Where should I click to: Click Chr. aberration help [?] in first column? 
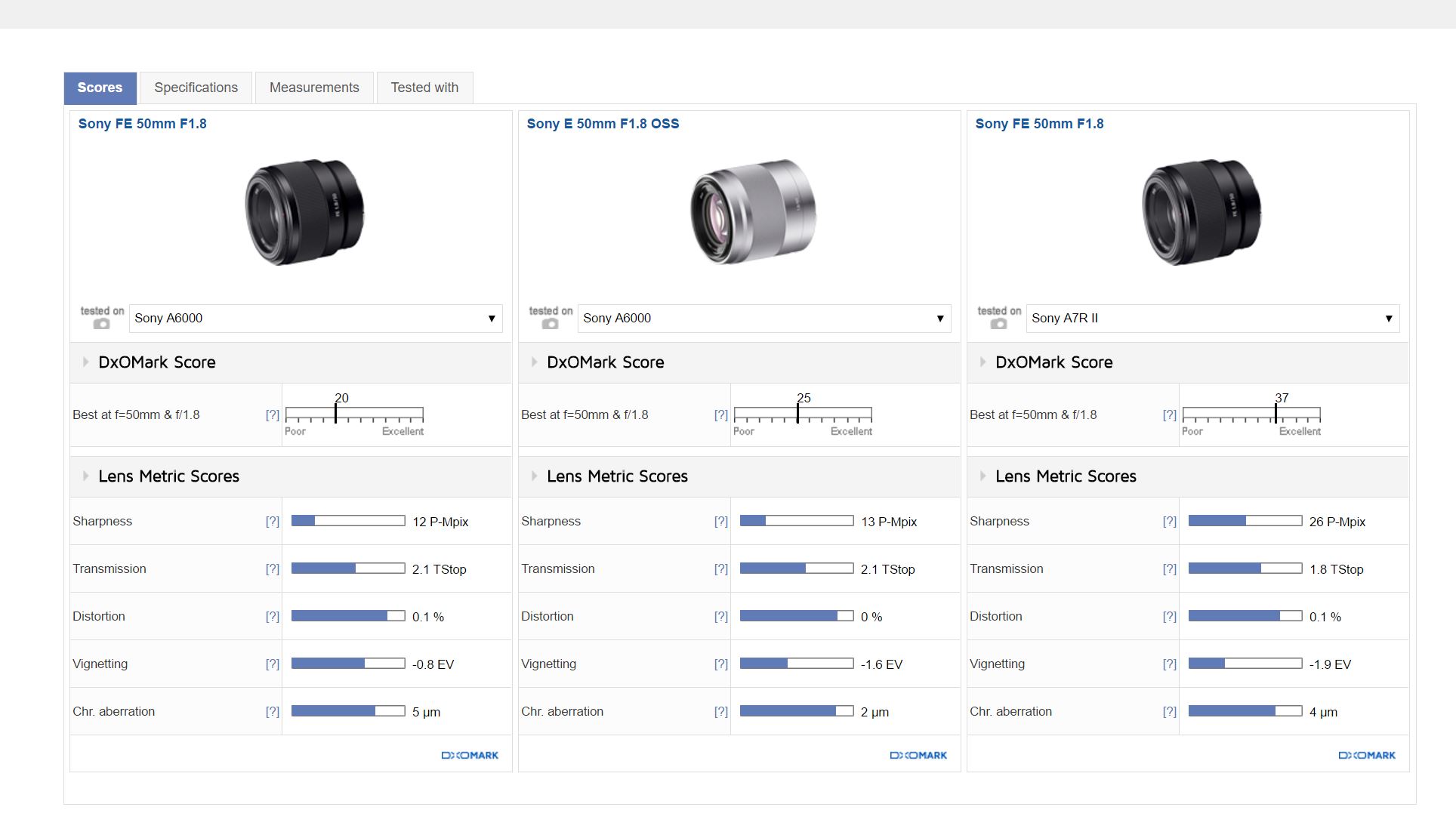click(x=273, y=712)
